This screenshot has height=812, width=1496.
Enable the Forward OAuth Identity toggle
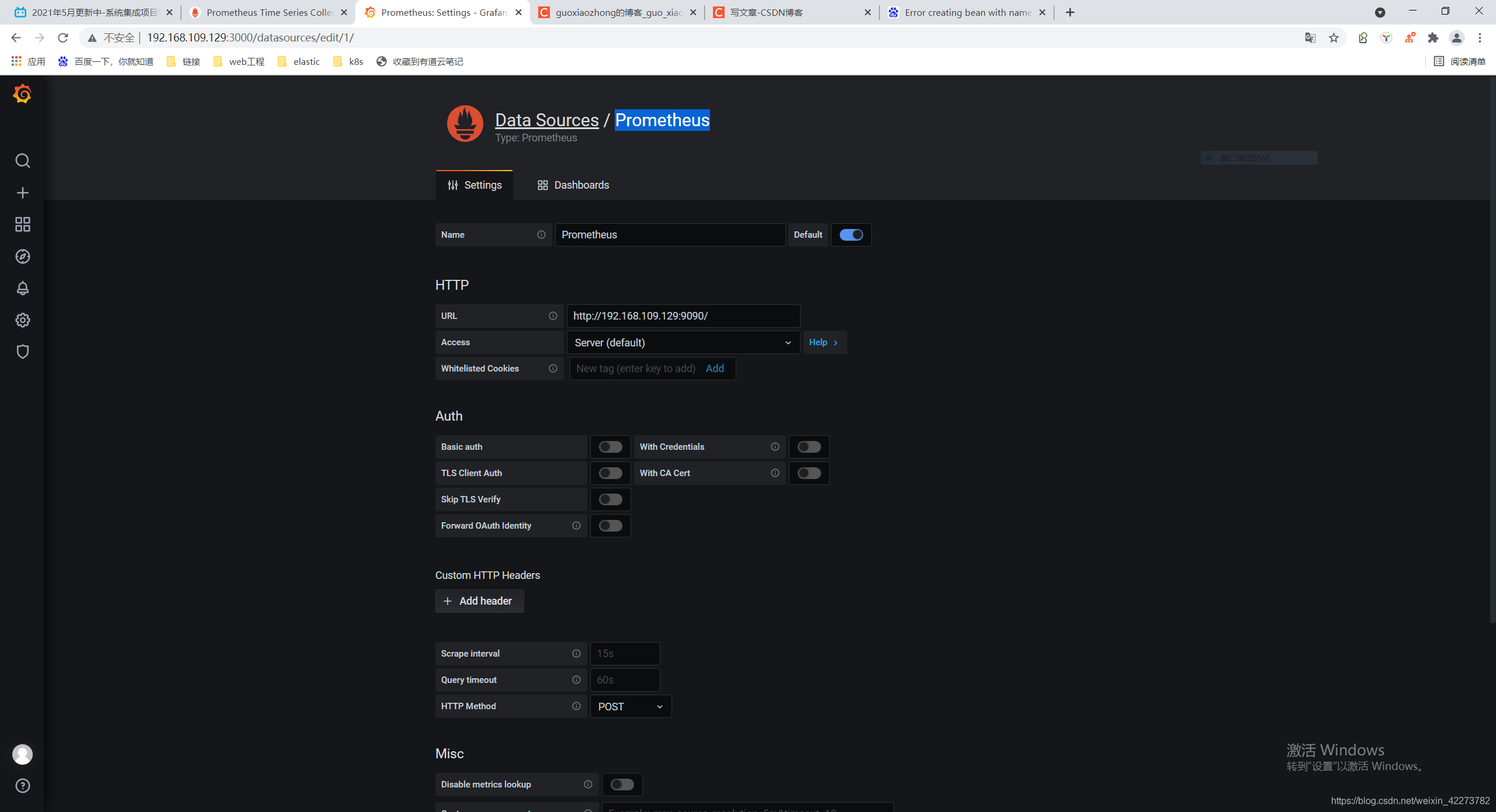point(610,526)
